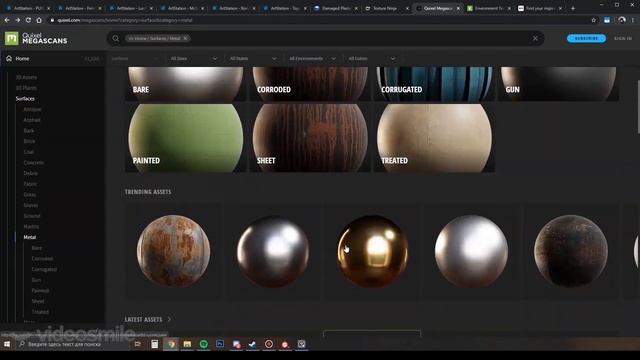Open Calculator from the taskbar
Screen dimensions: 640x360
[x=154, y=344]
